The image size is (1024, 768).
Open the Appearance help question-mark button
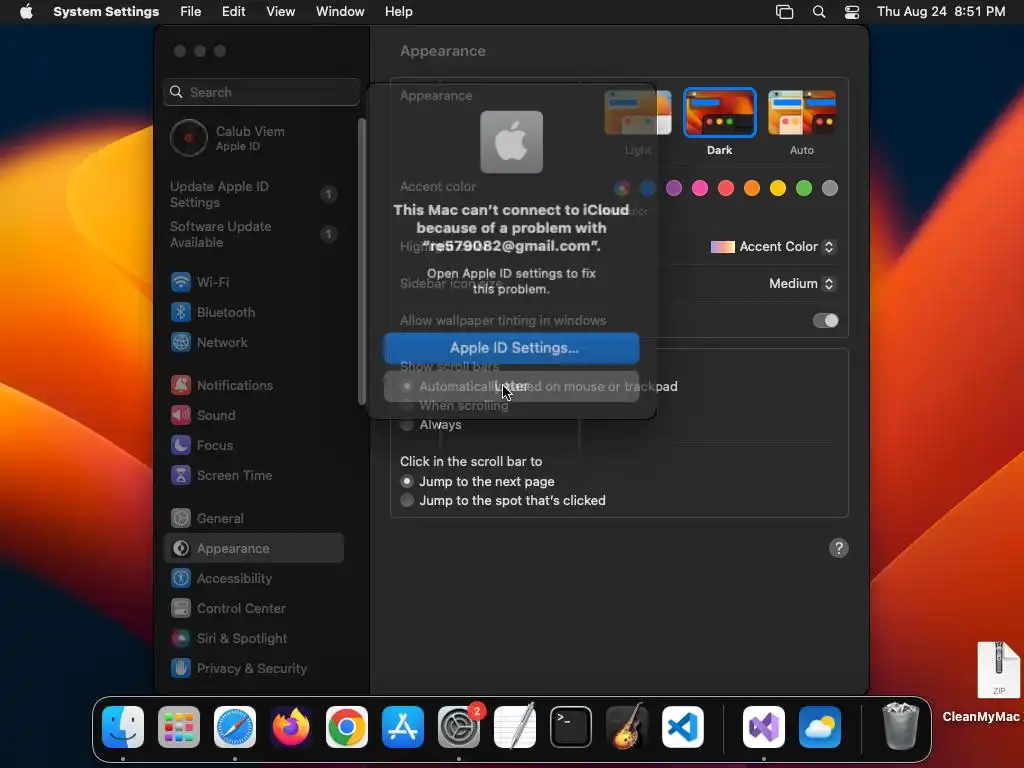tap(839, 549)
